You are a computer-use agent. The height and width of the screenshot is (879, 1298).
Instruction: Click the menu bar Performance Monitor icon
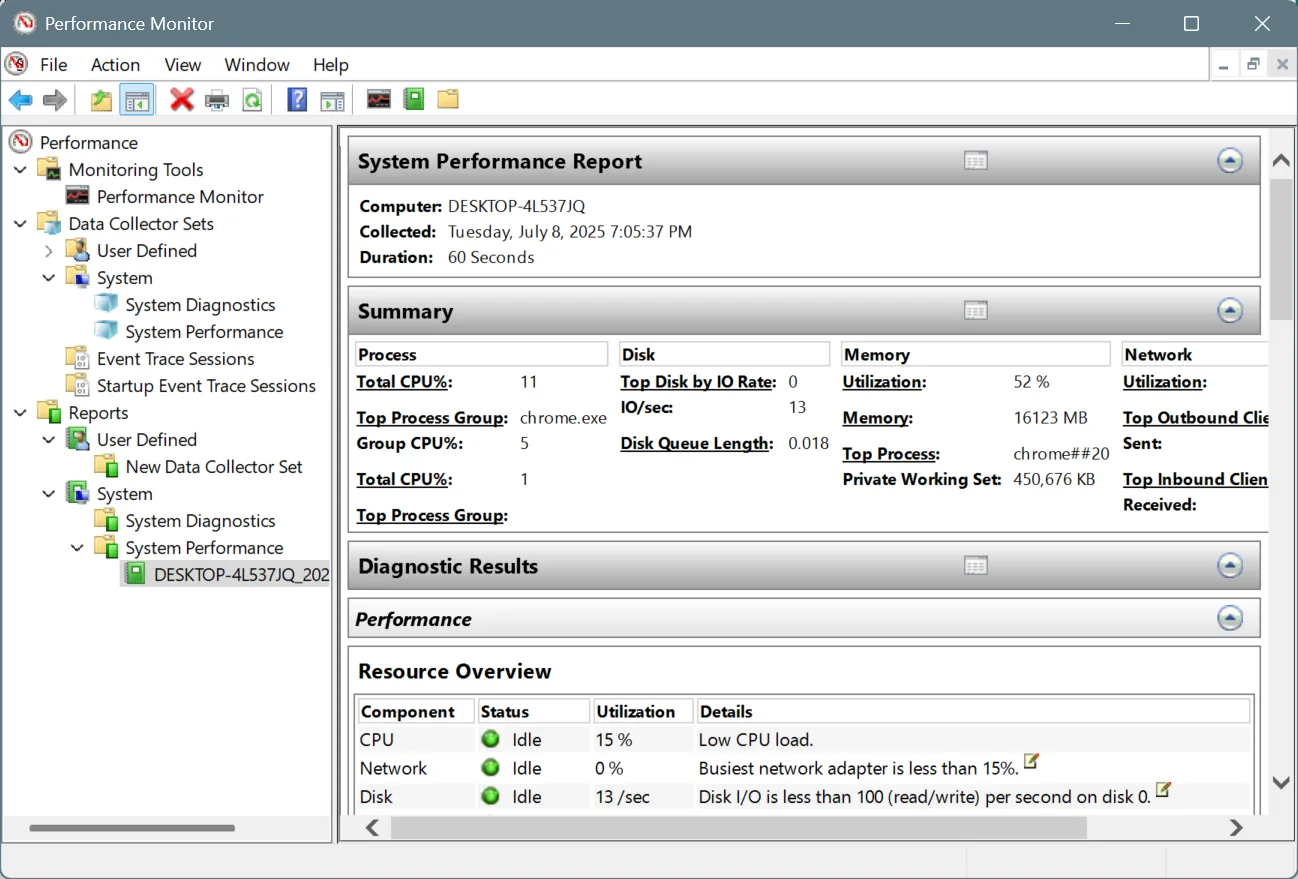tap(17, 65)
